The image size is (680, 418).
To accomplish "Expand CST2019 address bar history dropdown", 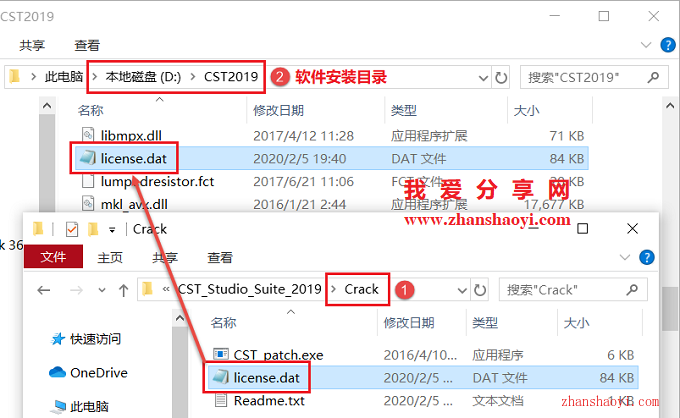I will click(x=483, y=78).
